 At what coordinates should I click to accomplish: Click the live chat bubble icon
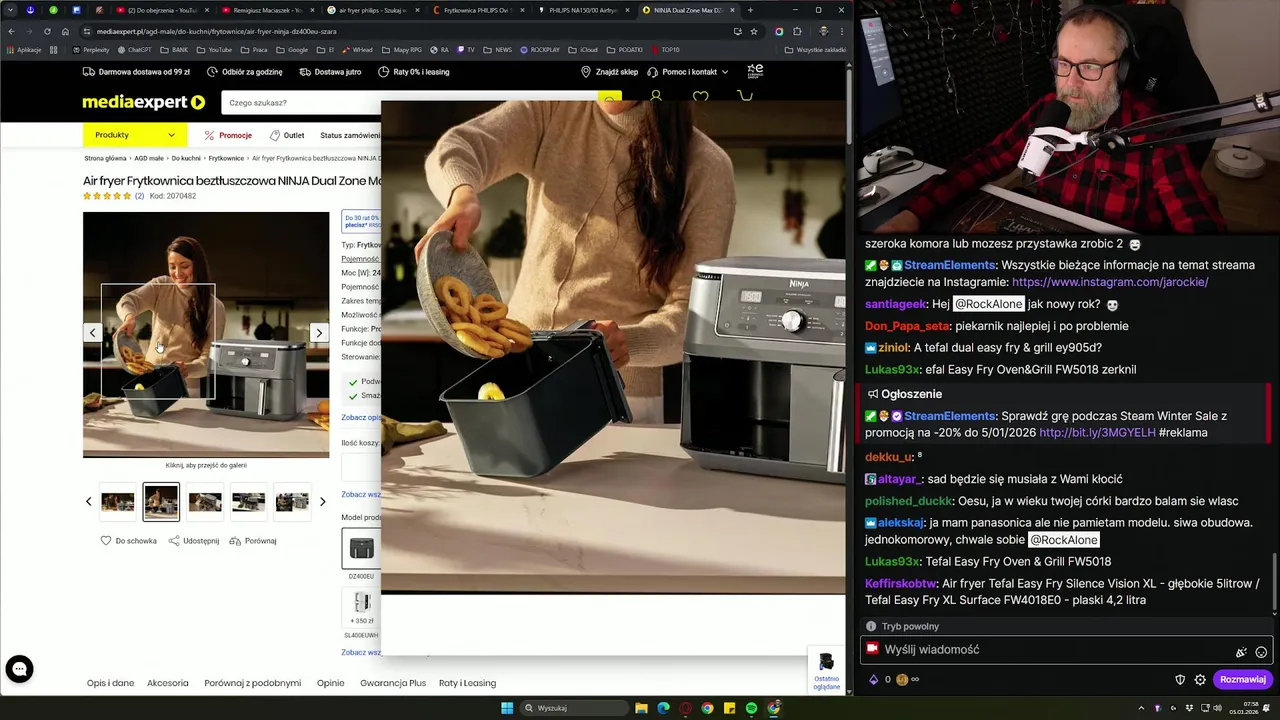(19, 669)
